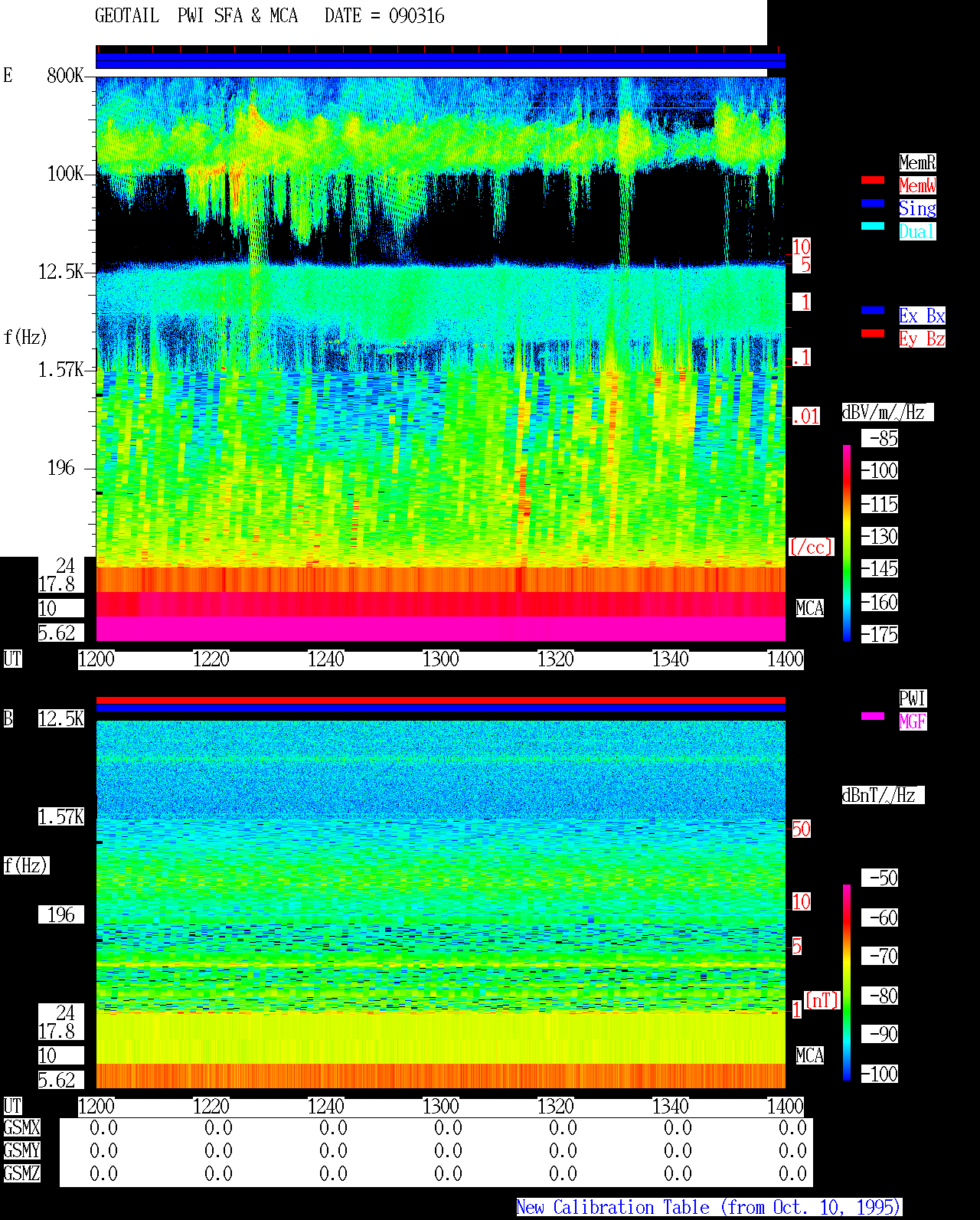
Task: Select the Dual legend label
Action: 917,231
